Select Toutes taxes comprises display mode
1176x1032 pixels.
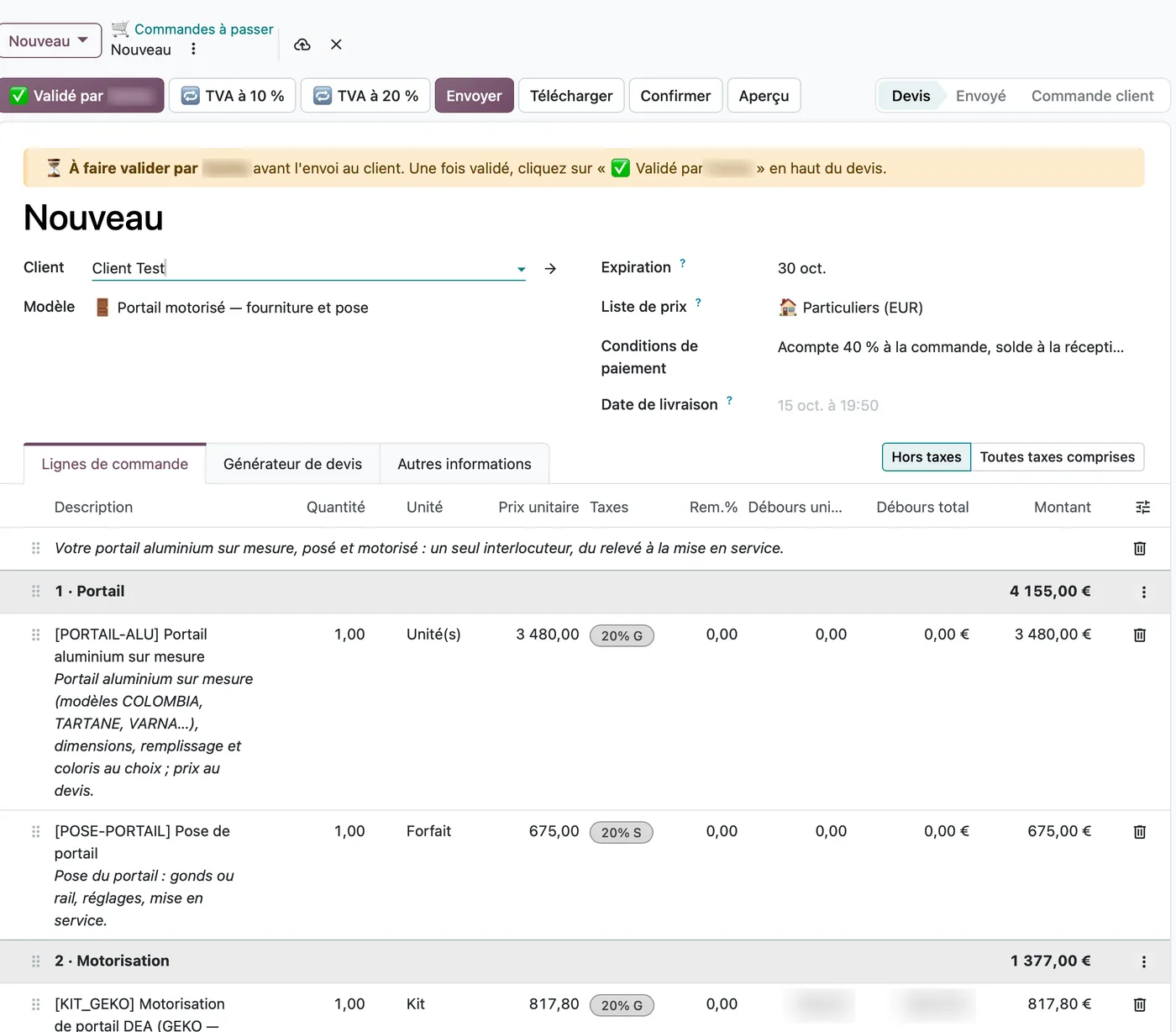(x=1057, y=456)
